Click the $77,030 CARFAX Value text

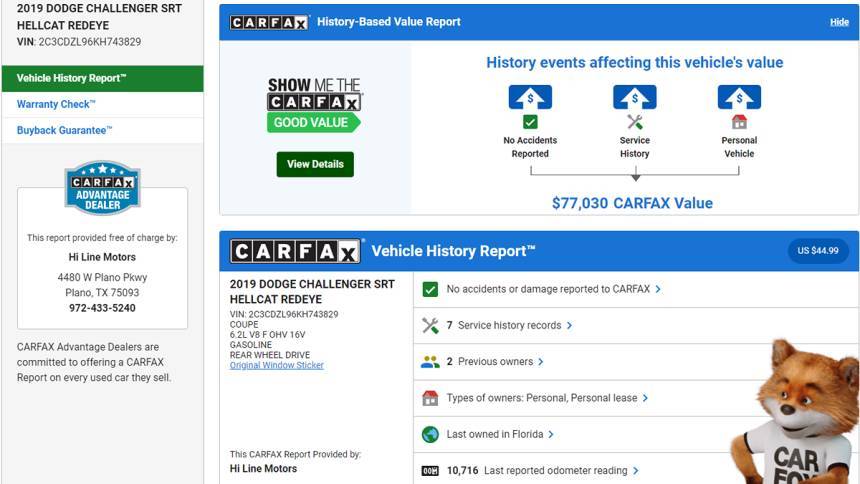pos(632,203)
